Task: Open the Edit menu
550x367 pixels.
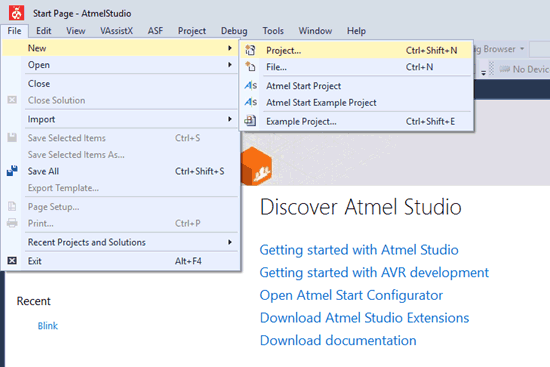Action: (x=43, y=31)
